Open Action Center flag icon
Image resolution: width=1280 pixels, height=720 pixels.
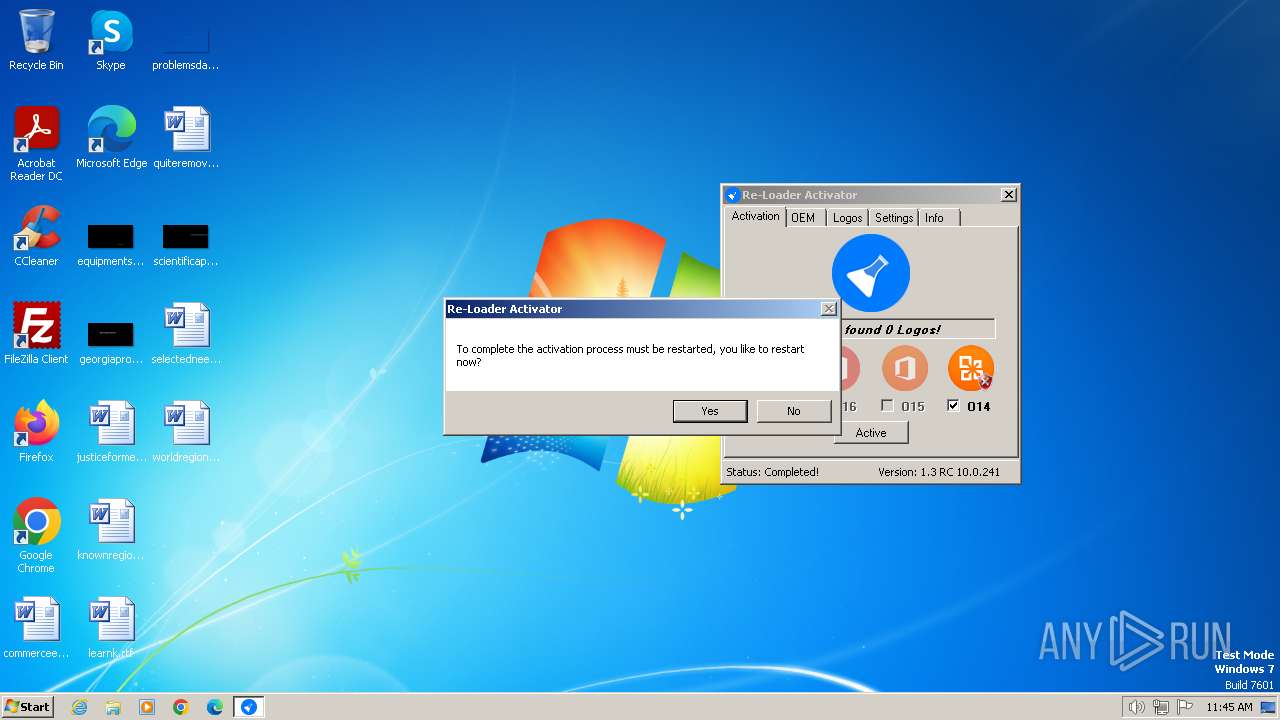1185,707
